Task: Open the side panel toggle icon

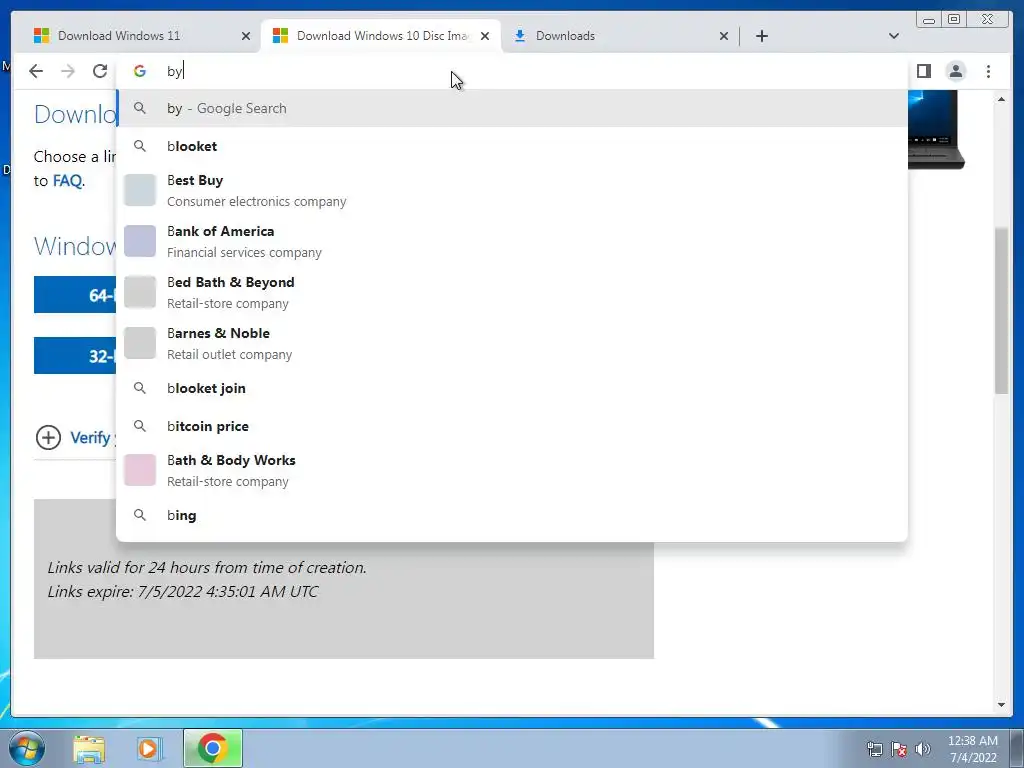Action: [923, 71]
